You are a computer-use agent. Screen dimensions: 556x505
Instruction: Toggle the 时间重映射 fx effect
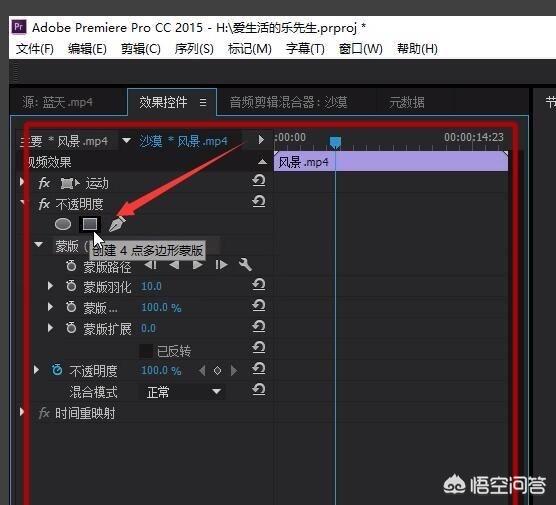pyautogui.click(x=44, y=413)
